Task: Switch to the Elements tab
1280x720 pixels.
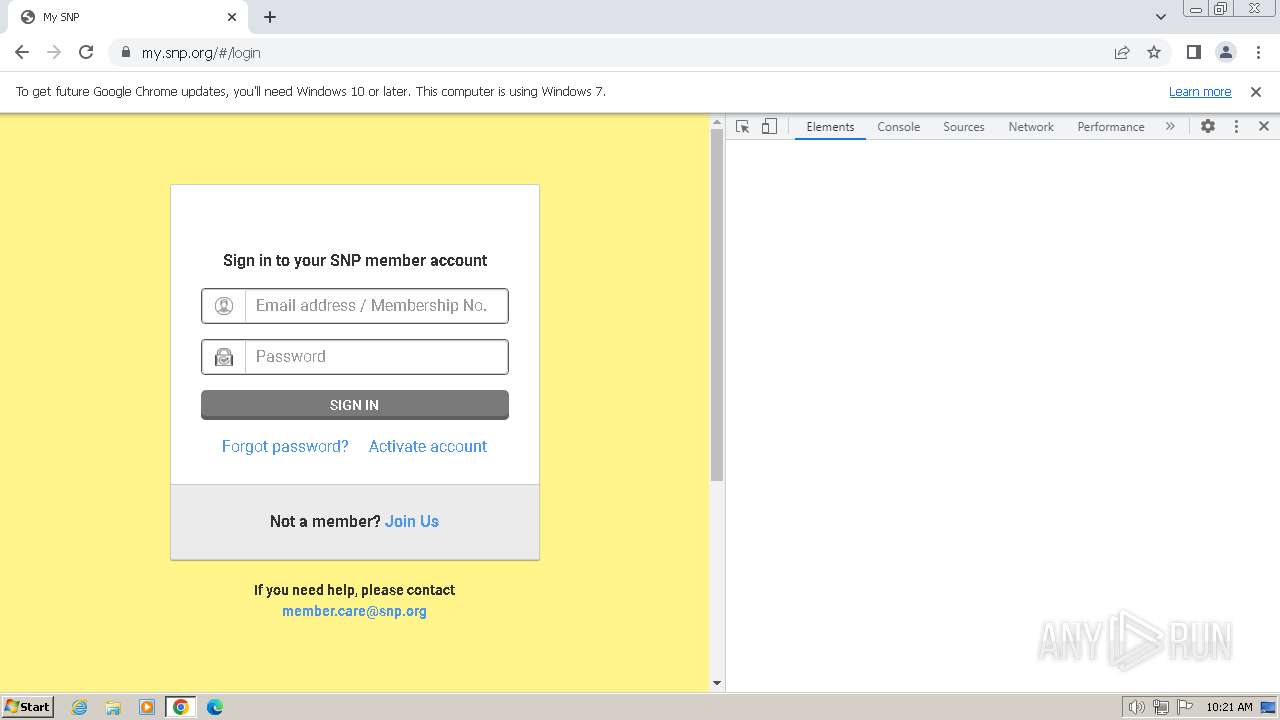Action: click(830, 127)
